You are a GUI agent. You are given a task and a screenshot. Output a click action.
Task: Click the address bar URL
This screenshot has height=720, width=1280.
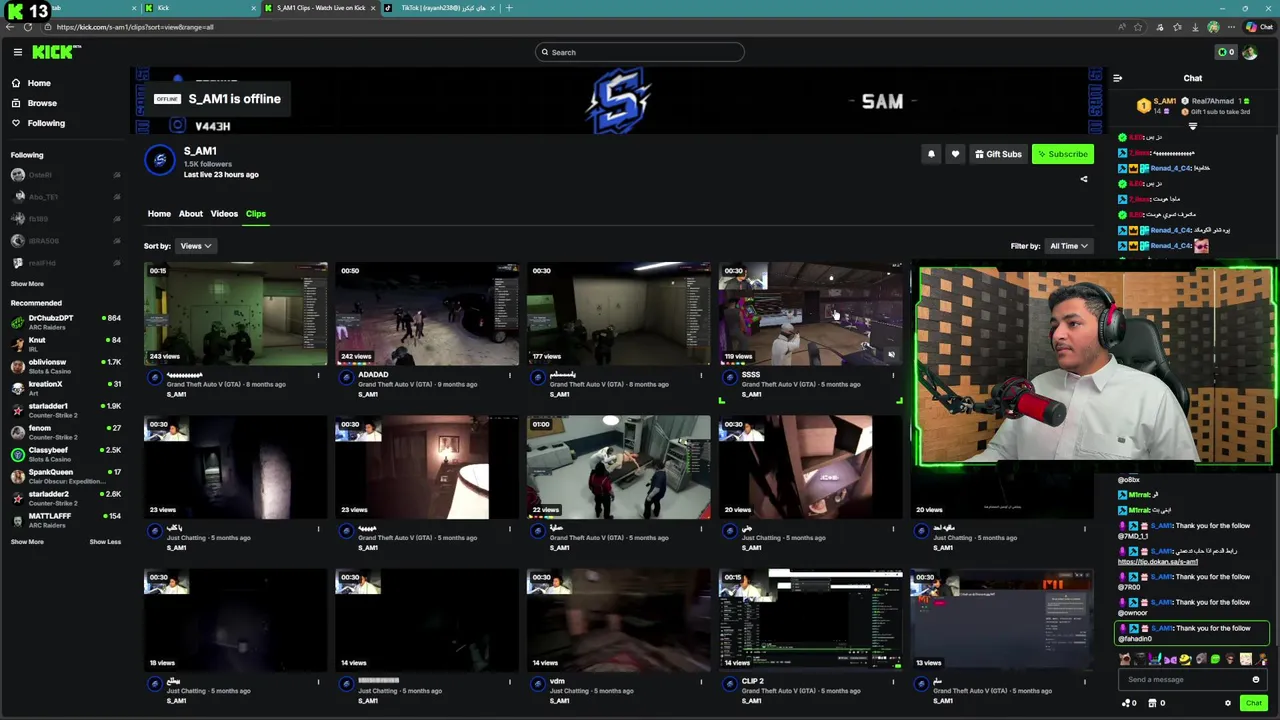135,27
